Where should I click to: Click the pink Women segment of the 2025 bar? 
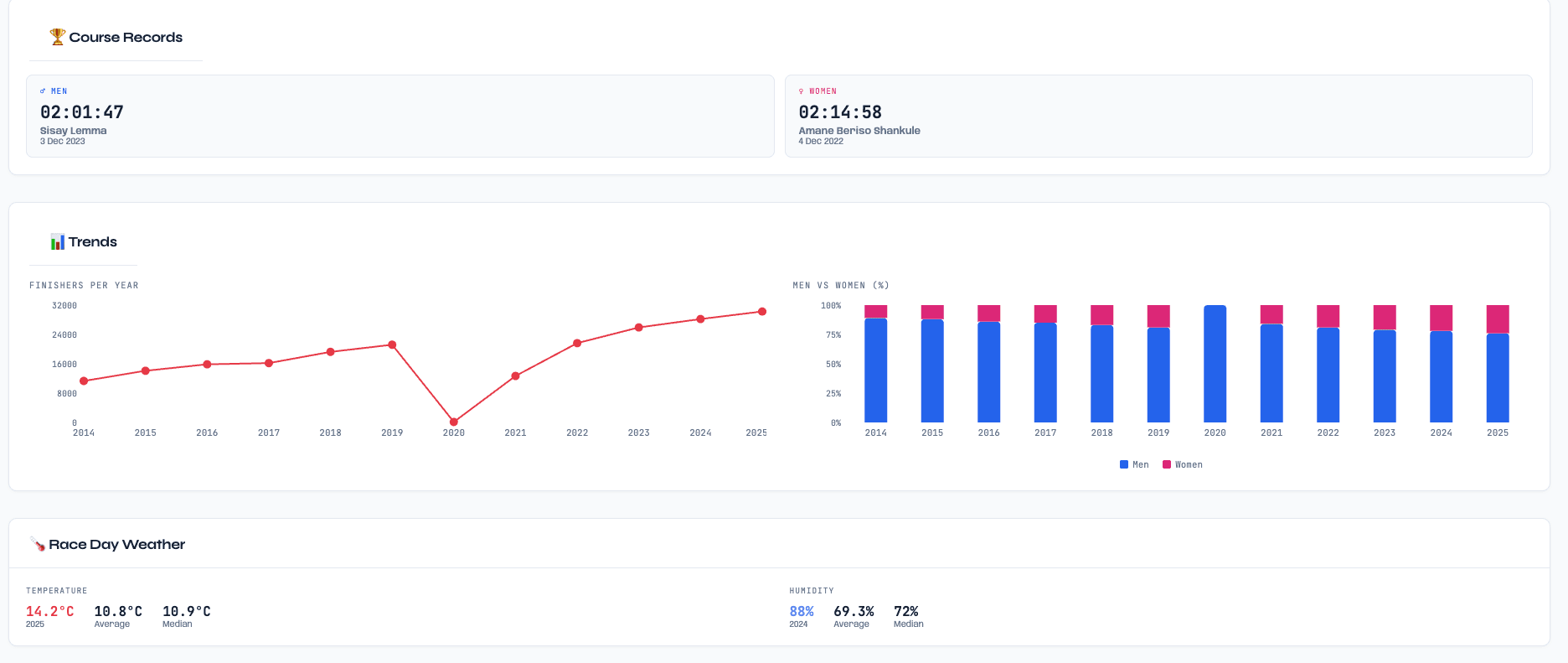coord(1498,319)
